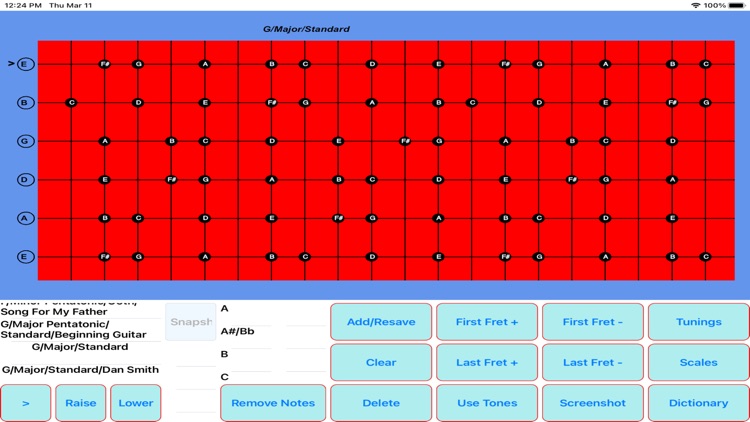Screen dimensions: 750x422
Task: Select the B string label circle
Action: pyautogui.click(x=25, y=102)
